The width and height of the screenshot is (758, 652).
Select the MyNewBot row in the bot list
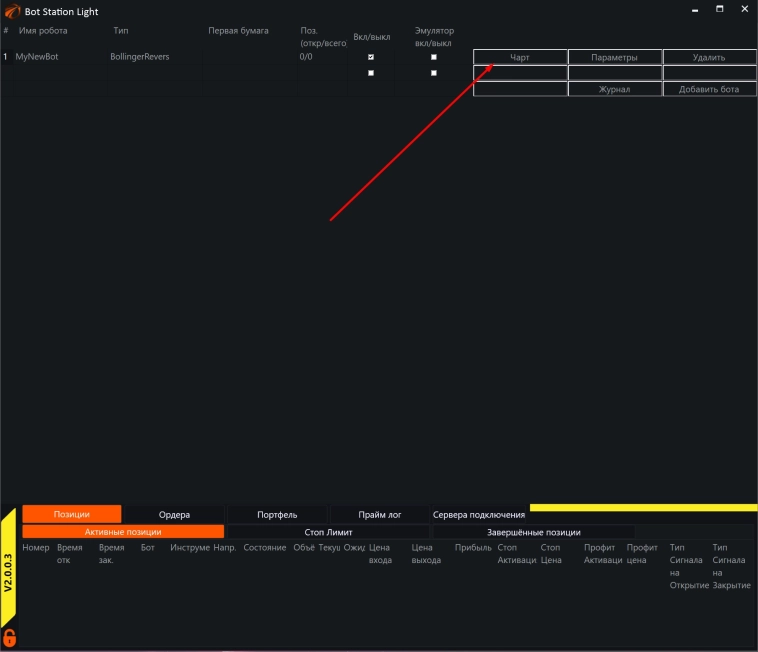pos(37,57)
